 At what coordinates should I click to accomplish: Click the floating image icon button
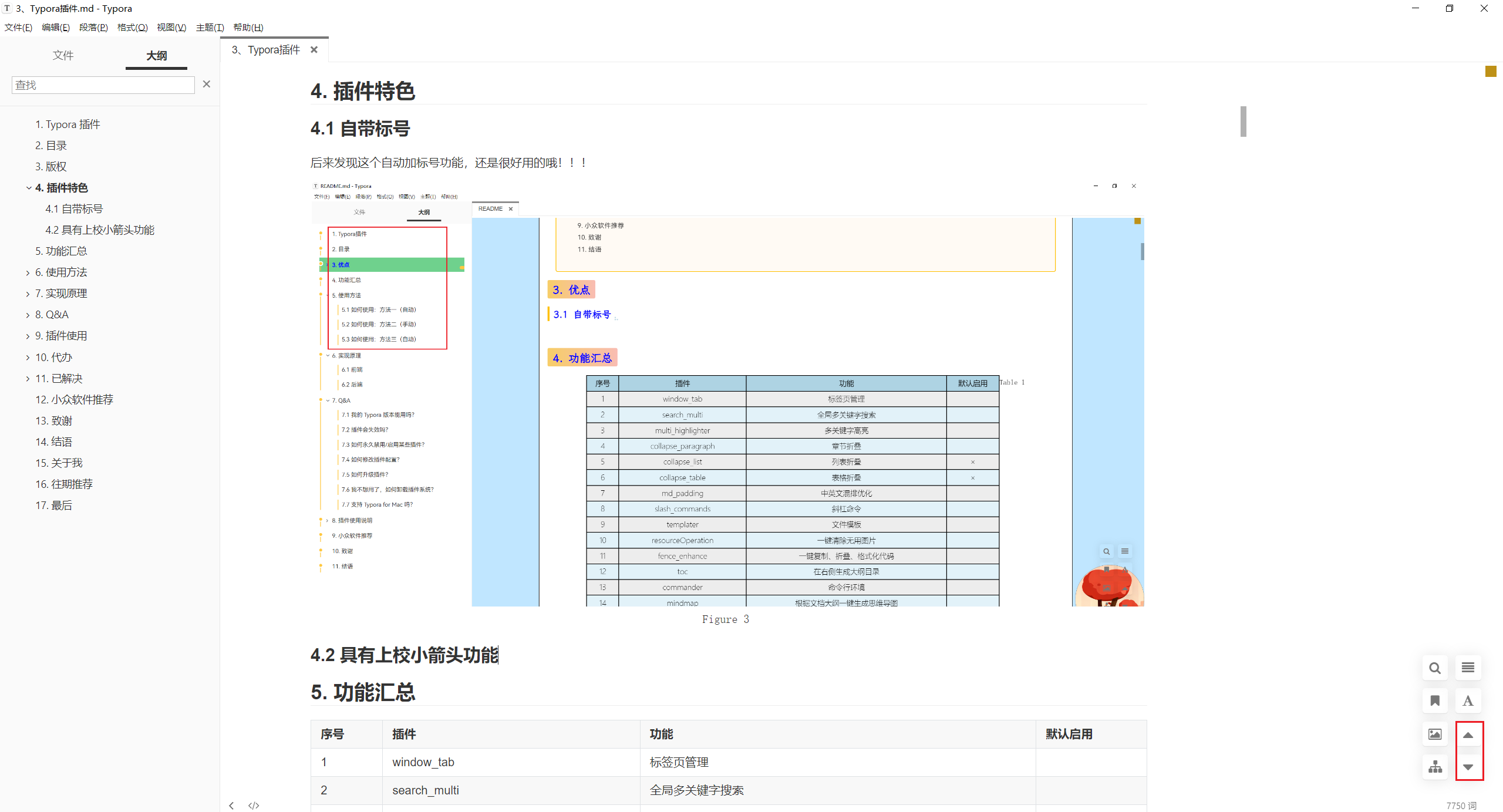coord(1435,734)
